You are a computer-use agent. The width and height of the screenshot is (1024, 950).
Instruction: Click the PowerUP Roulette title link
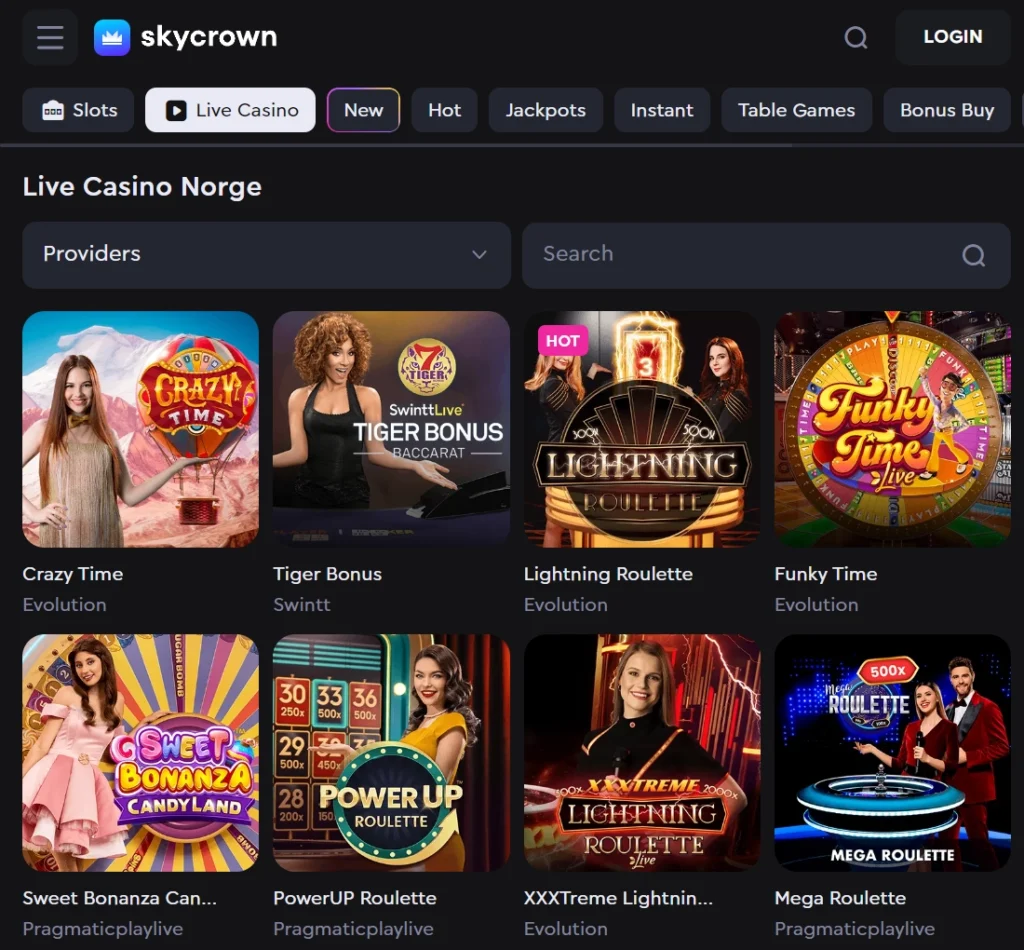(355, 898)
